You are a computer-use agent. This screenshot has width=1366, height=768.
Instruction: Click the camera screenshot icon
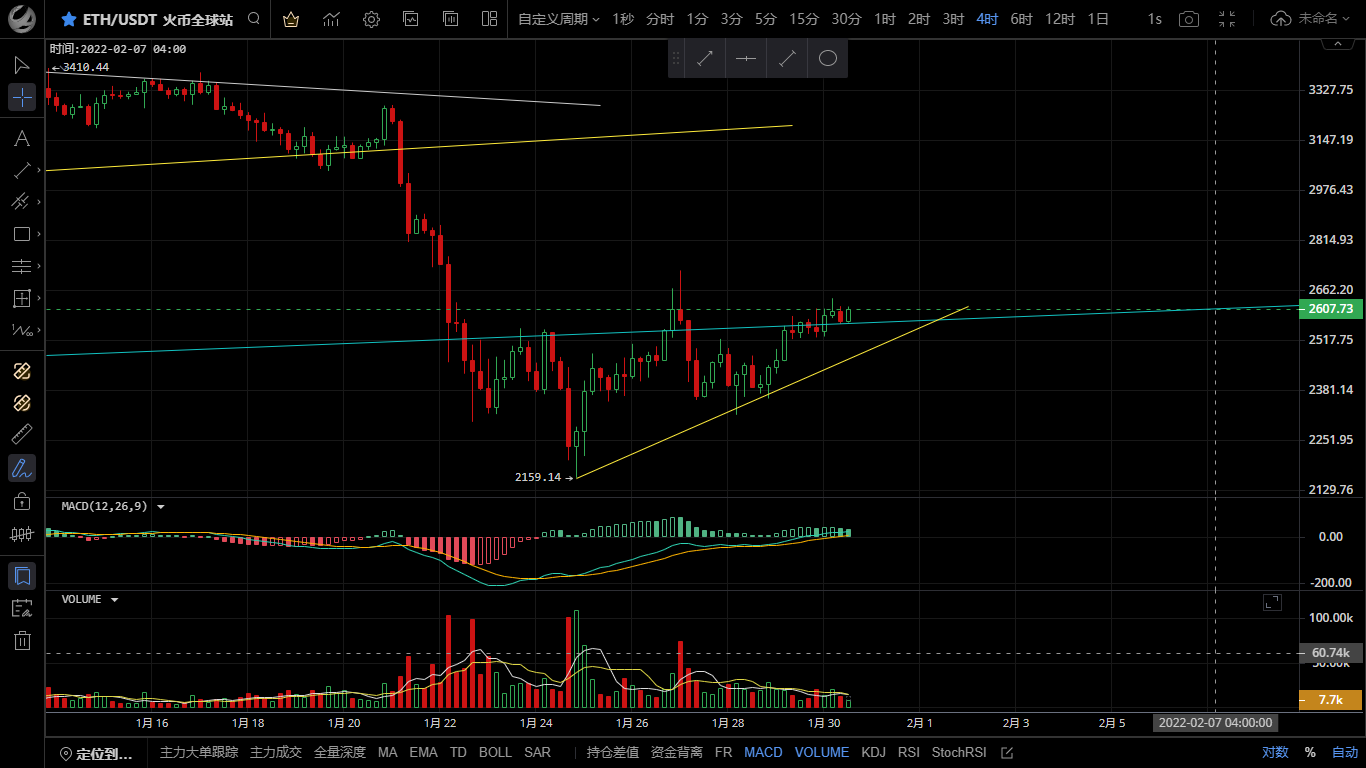(1188, 19)
